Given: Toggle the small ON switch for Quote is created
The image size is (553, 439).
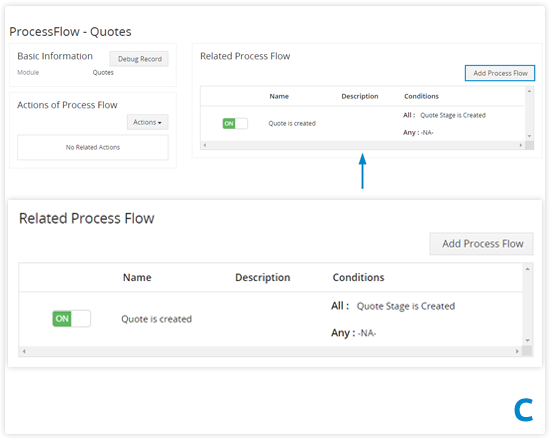Looking at the screenshot, I should point(235,123).
